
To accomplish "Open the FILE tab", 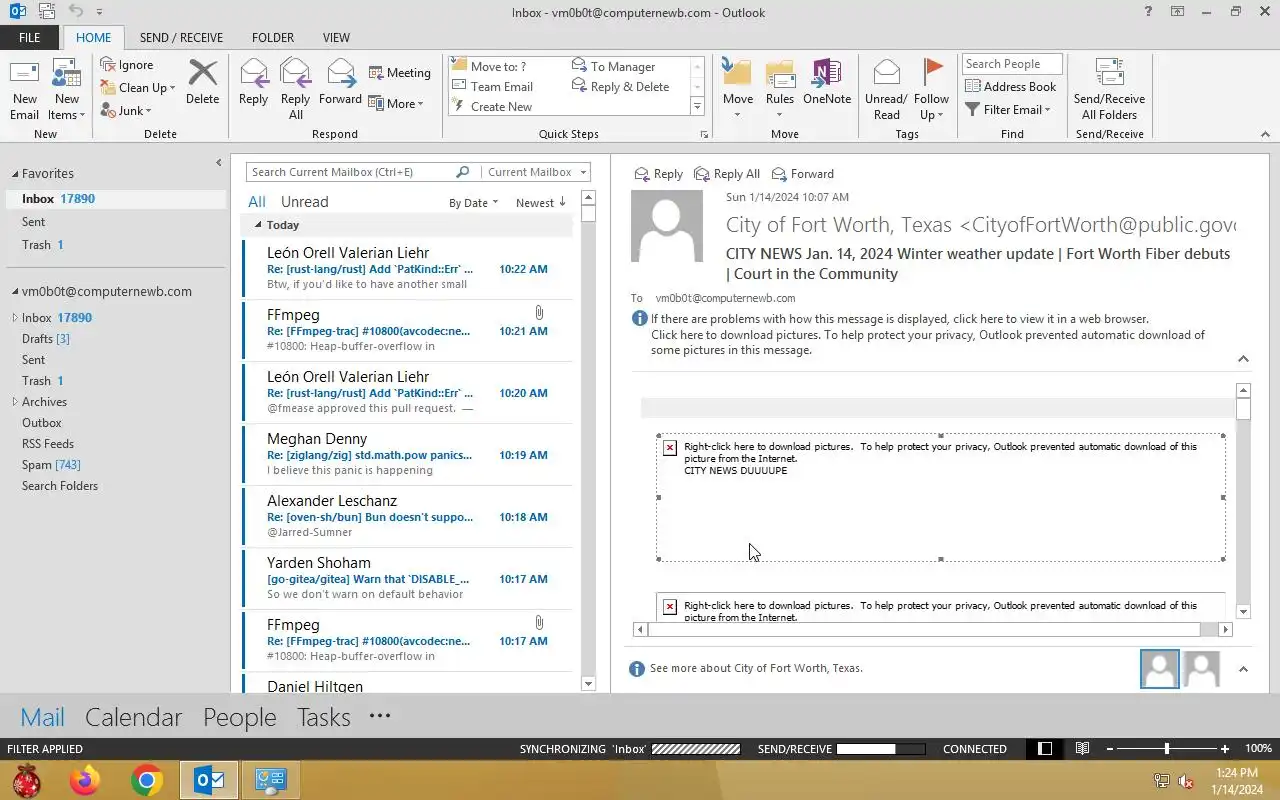I will coord(30,38).
